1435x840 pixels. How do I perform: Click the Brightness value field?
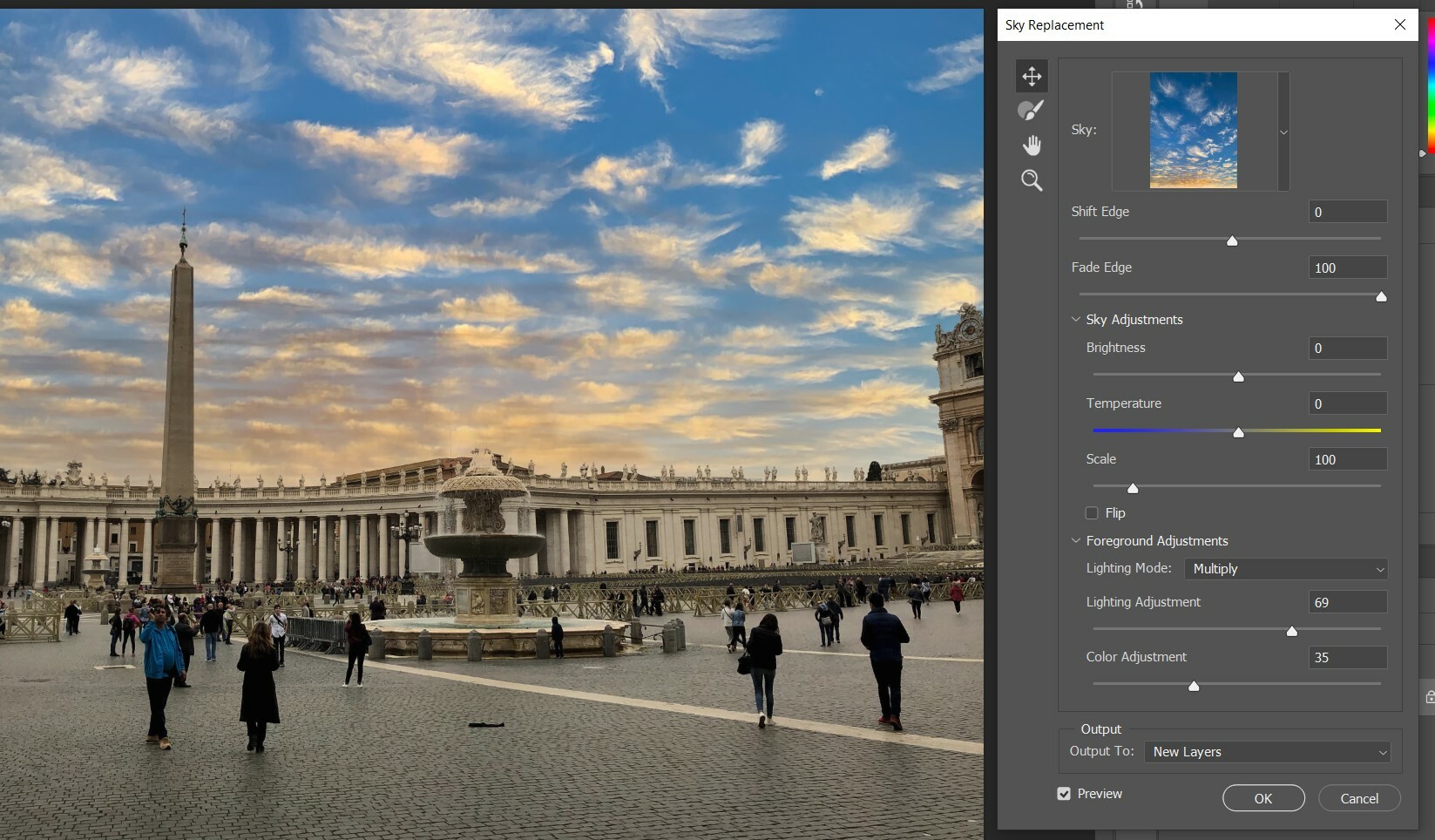(1347, 348)
